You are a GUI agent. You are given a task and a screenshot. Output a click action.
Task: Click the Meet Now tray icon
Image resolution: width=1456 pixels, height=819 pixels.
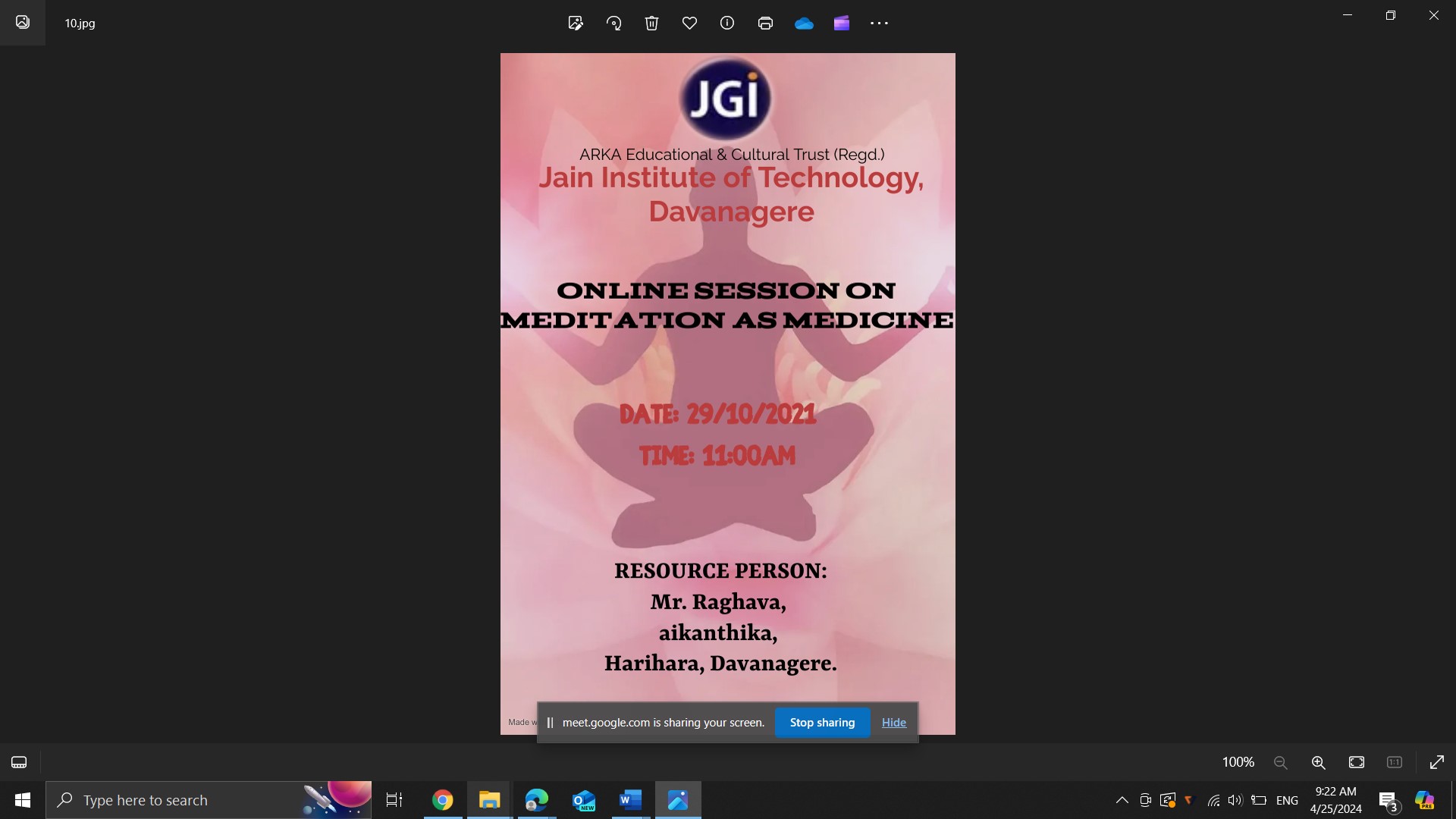(x=1145, y=800)
